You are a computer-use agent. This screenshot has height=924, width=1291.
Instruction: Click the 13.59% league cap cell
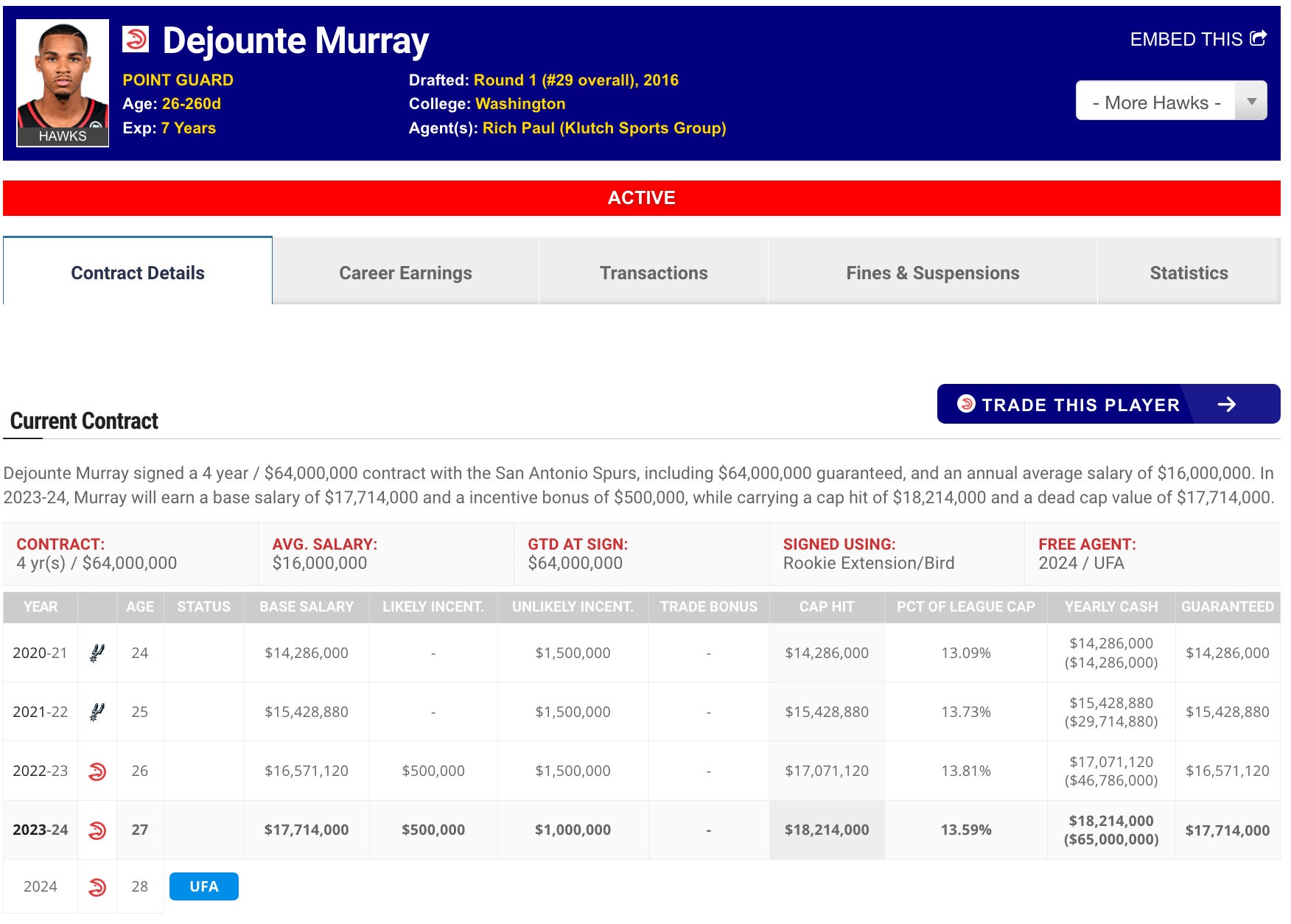click(965, 830)
